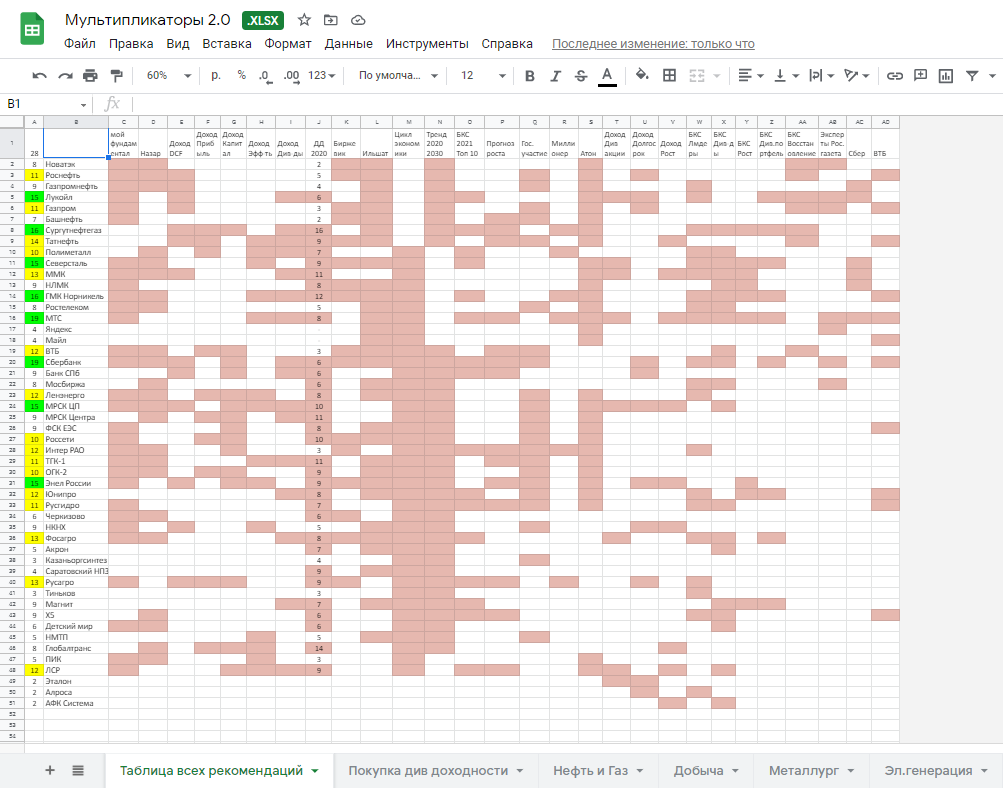Image resolution: width=1003 pixels, height=788 pixels.
Task: Open the Формат menu
Action: (x=288, y=43)
